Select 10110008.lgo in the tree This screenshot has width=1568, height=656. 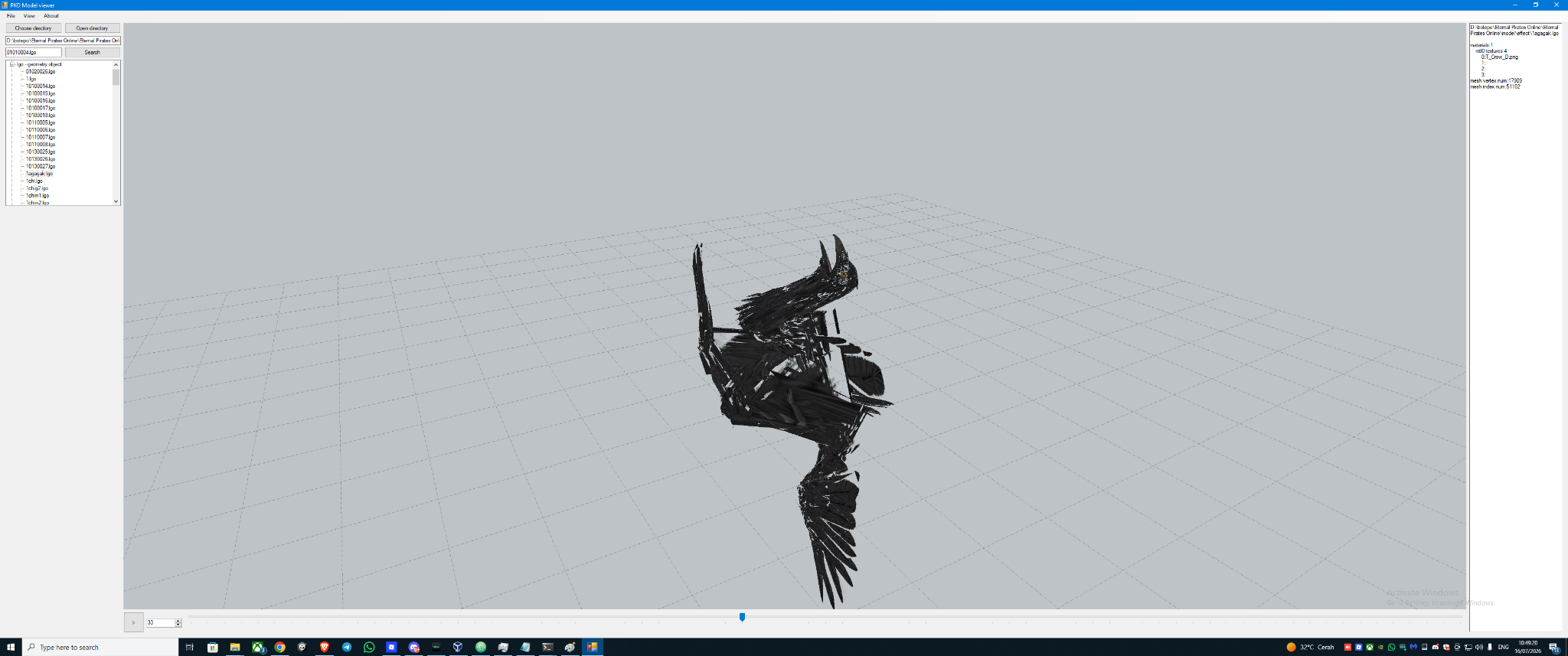pos(41,145)
